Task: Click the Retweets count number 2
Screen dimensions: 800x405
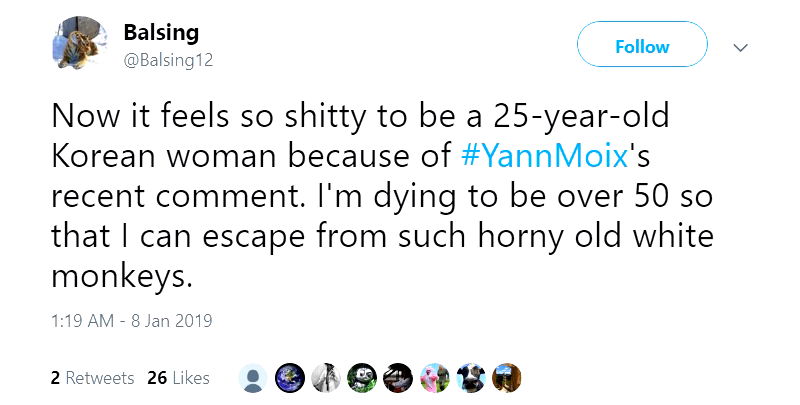Action: [x=53, y=378]
